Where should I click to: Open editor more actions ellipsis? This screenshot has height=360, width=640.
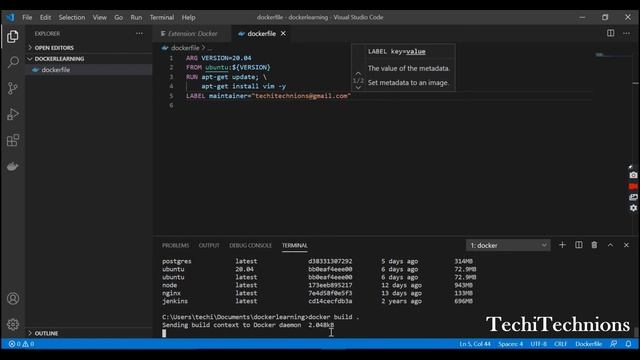click(626, 33)
